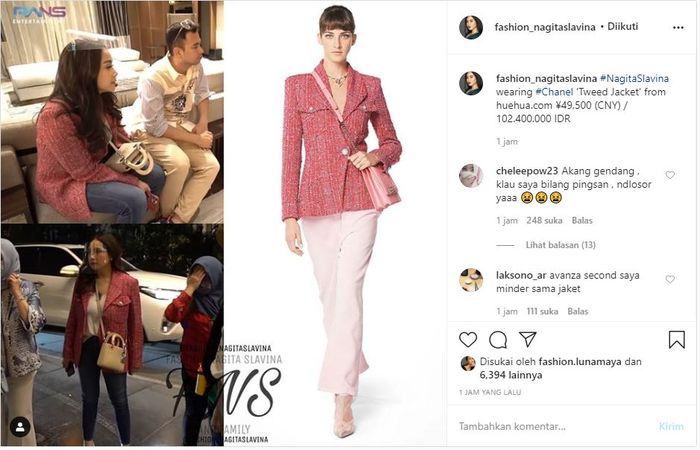Reply to laksono_ar with Balas
Screen dimensions: 700x450
click(578, 311)
